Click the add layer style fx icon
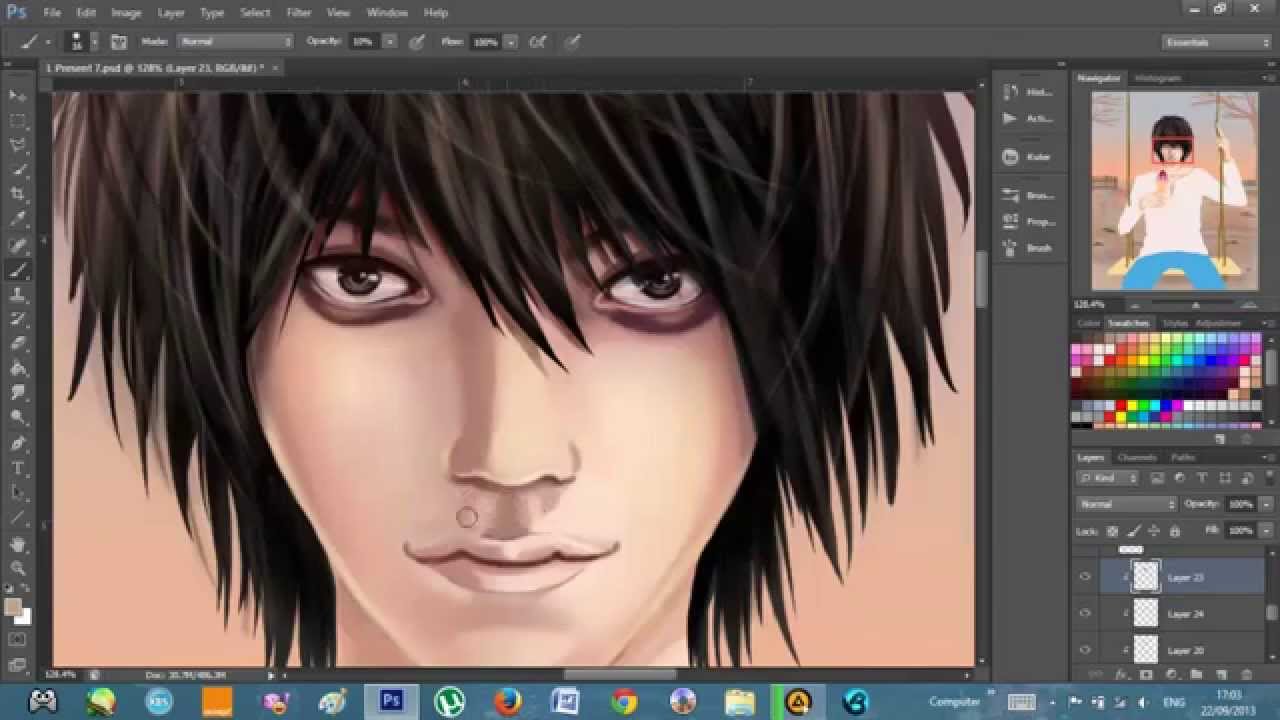Image resolution: width=1280 pixels, height=720 pixels. 1122,675
